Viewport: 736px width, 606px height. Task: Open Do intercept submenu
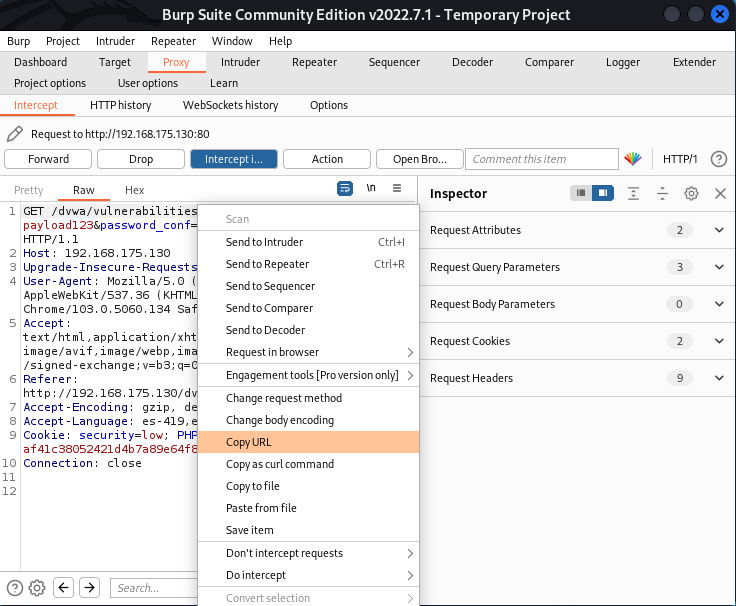pos(308,575)
